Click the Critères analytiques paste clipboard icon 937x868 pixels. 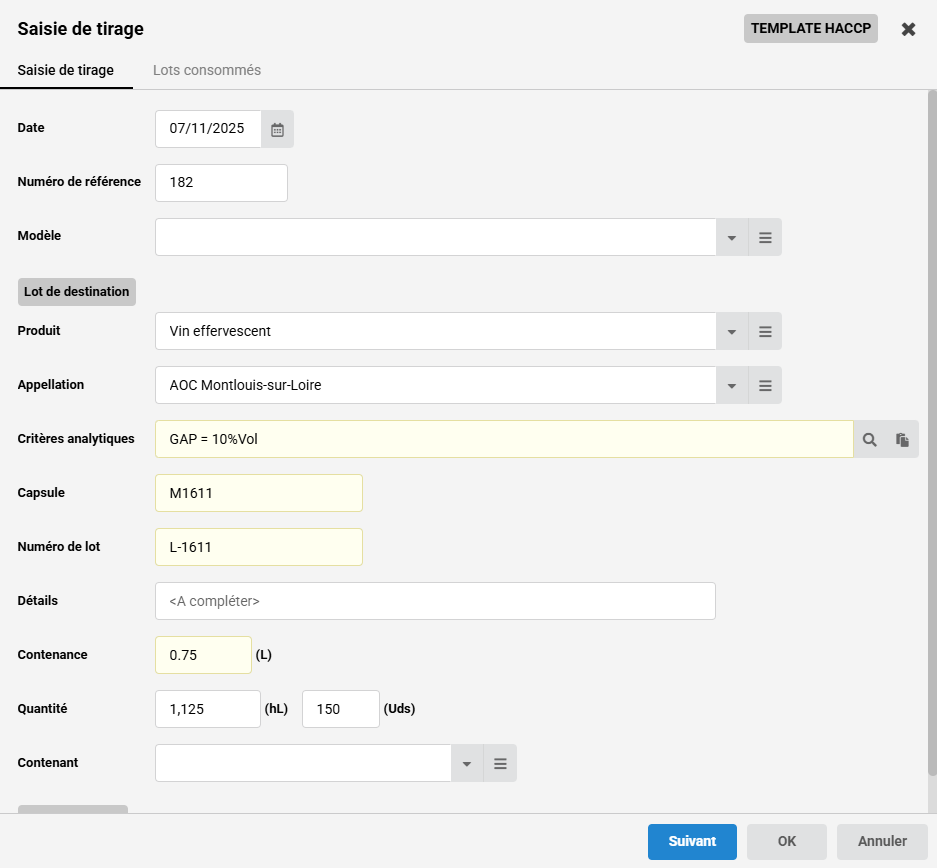tap(902, 440)
